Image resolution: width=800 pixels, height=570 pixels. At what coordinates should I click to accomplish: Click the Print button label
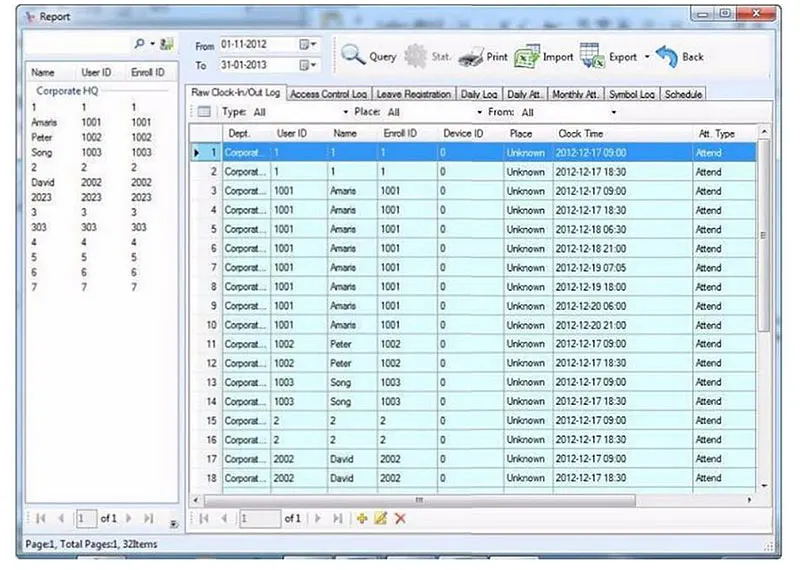[497, 57]
